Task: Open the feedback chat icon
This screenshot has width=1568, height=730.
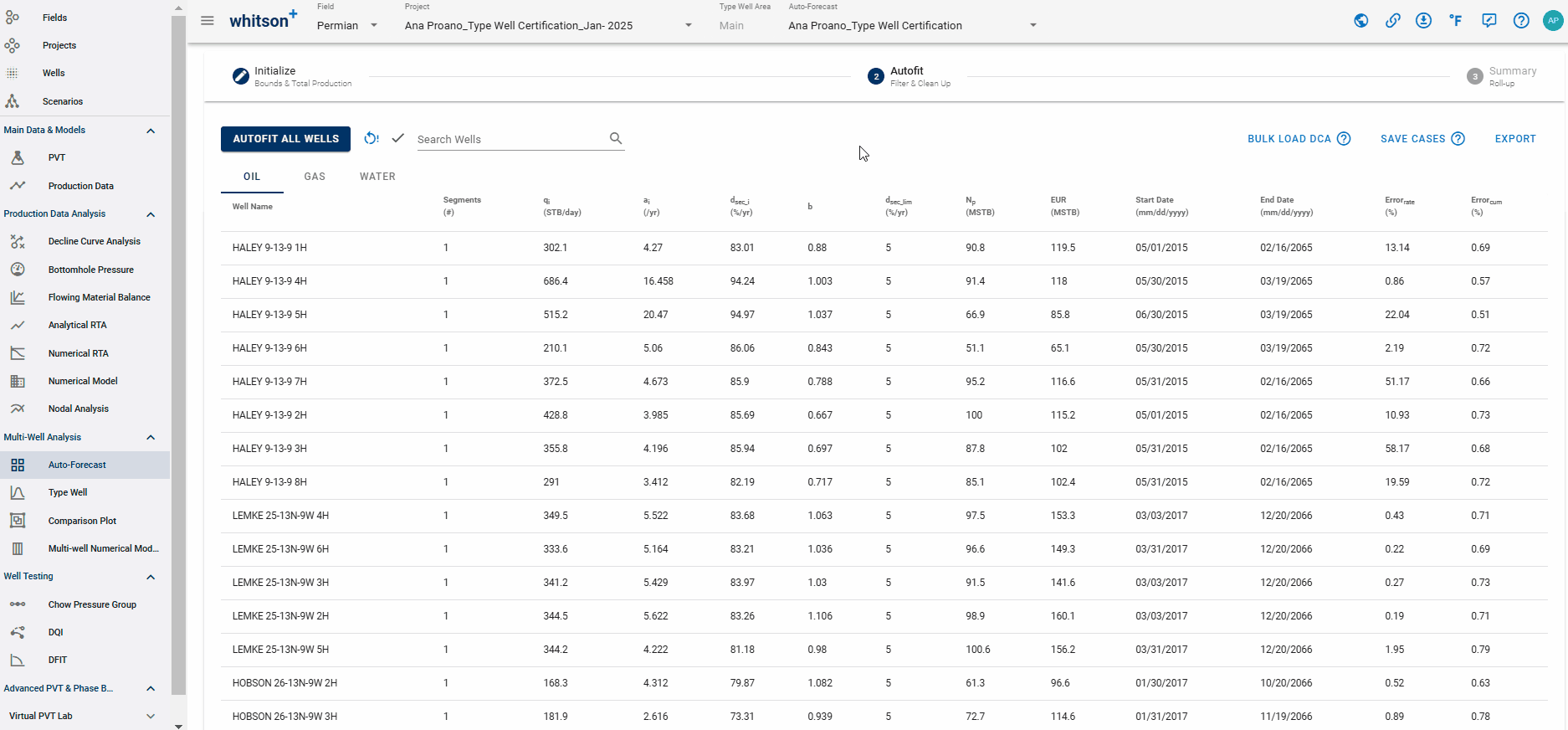Action: point(1489,21)
